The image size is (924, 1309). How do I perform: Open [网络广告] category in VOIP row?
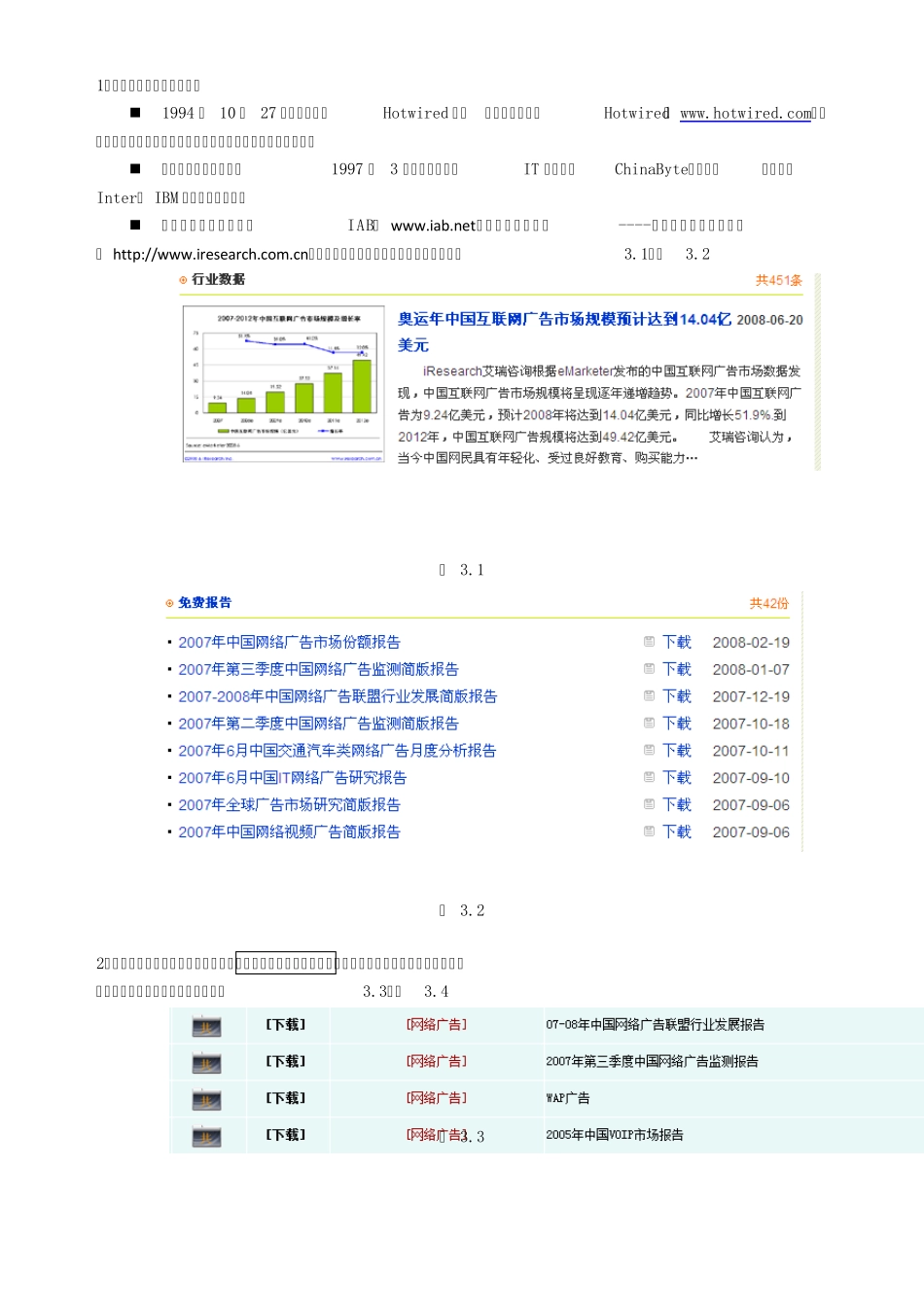coord(437,1135)
